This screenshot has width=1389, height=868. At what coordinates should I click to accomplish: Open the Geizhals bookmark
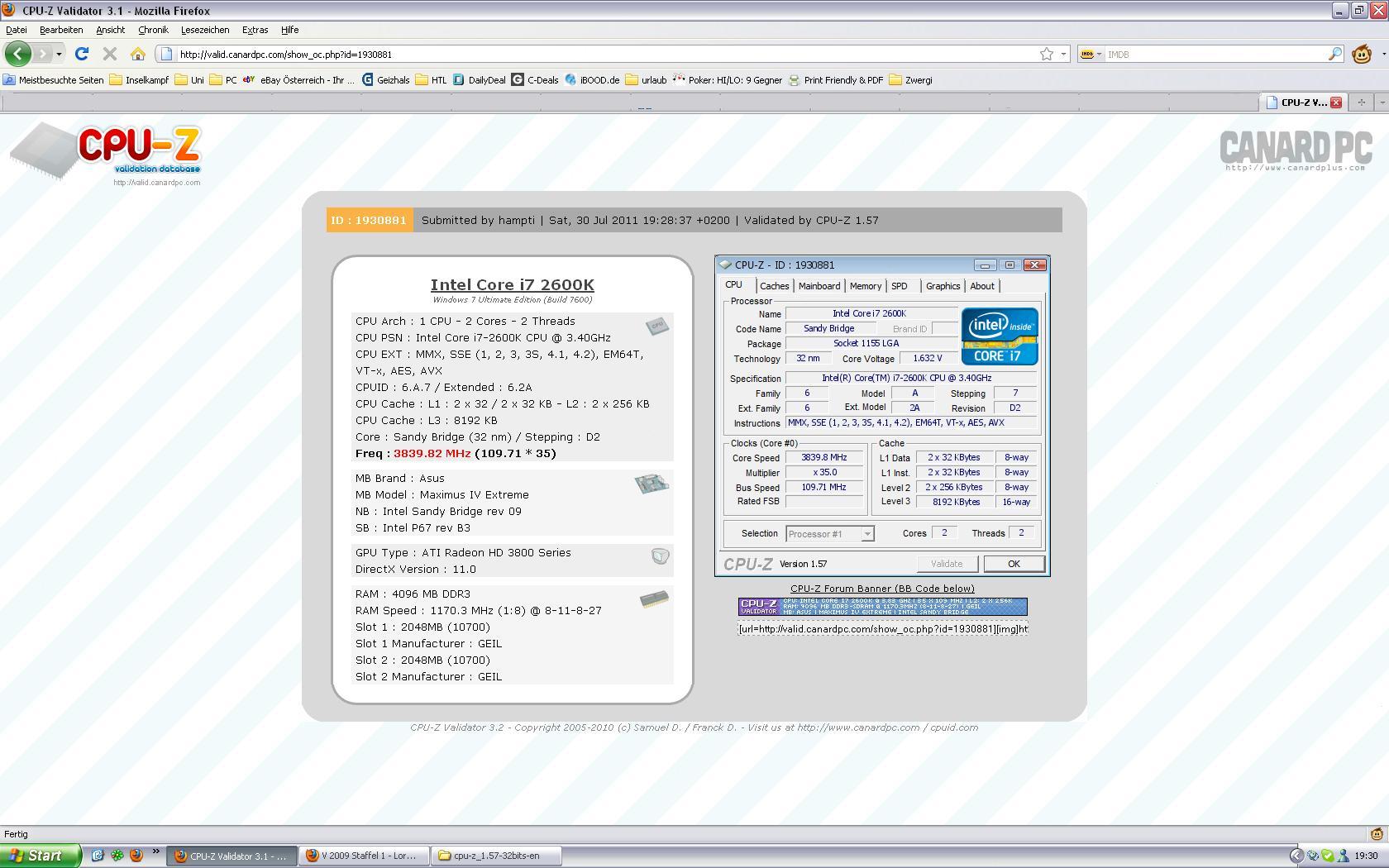[386, 80]
